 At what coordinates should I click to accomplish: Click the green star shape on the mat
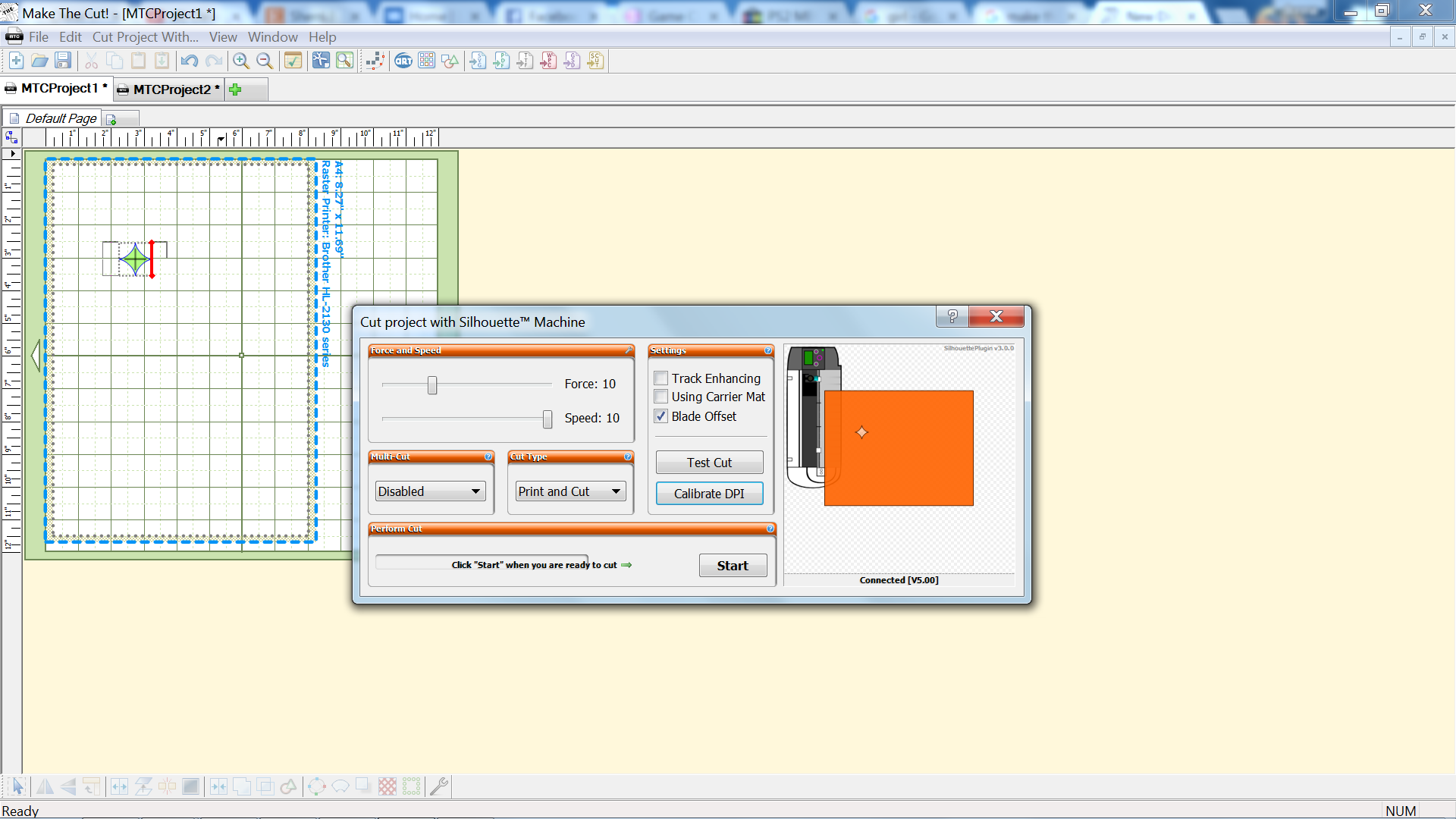click(x=136, y=259)
